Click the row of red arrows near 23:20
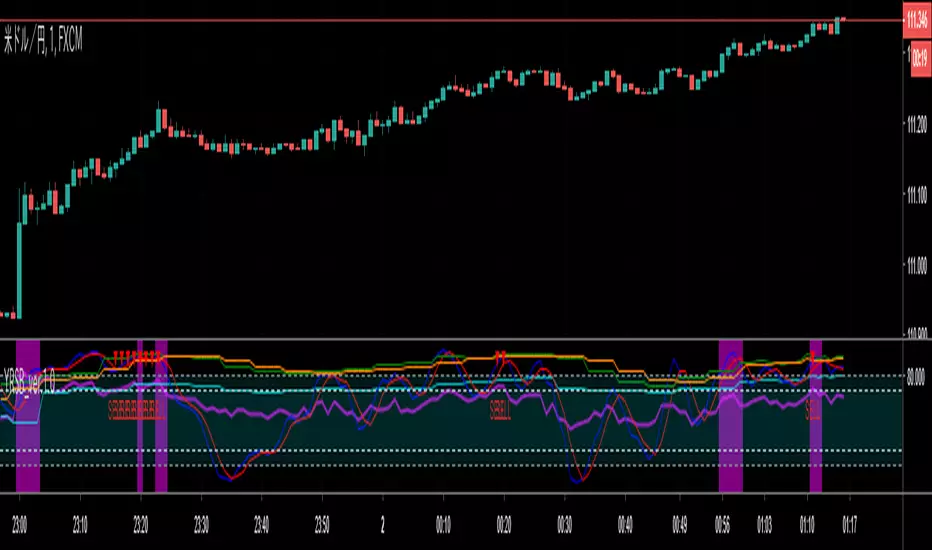The width and height of the screenshot is (932, 550). pos(137,357)
